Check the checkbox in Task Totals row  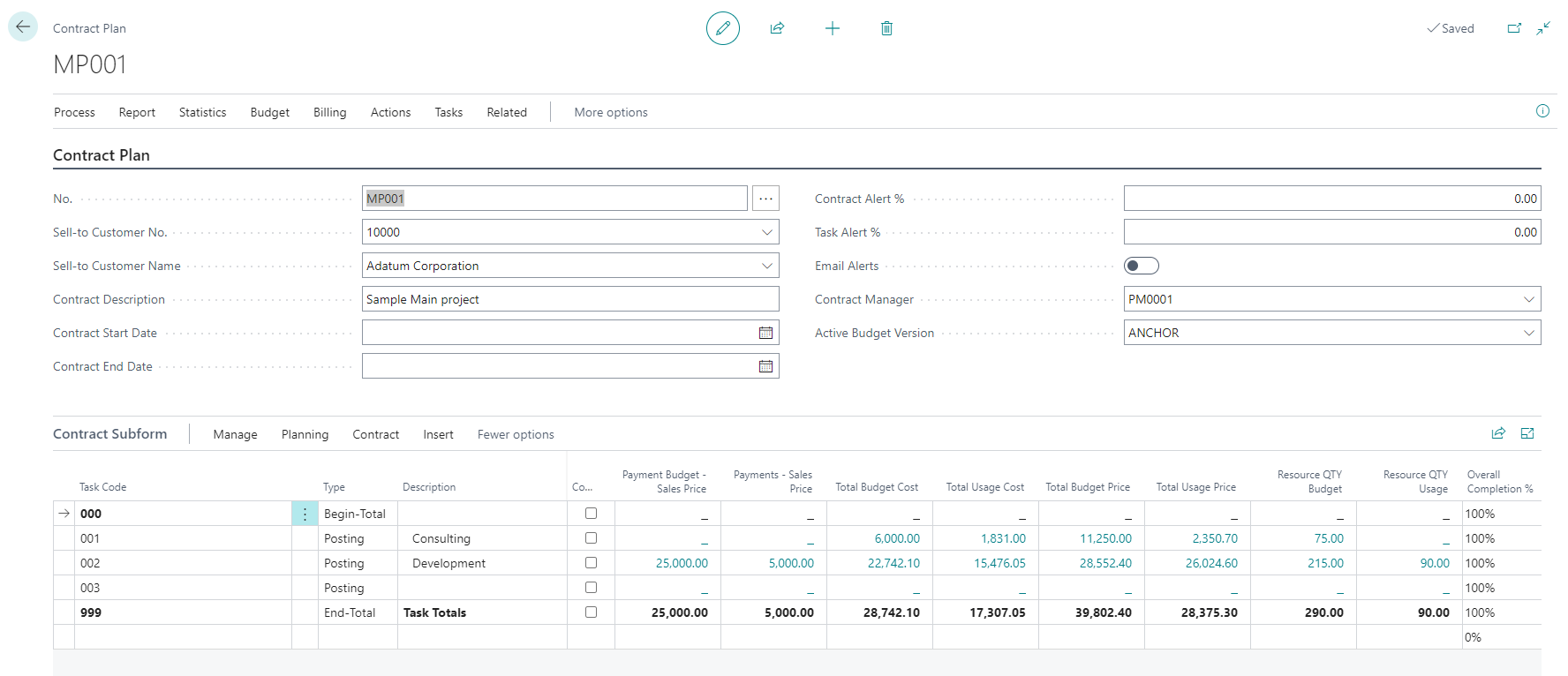pos(591,612)
